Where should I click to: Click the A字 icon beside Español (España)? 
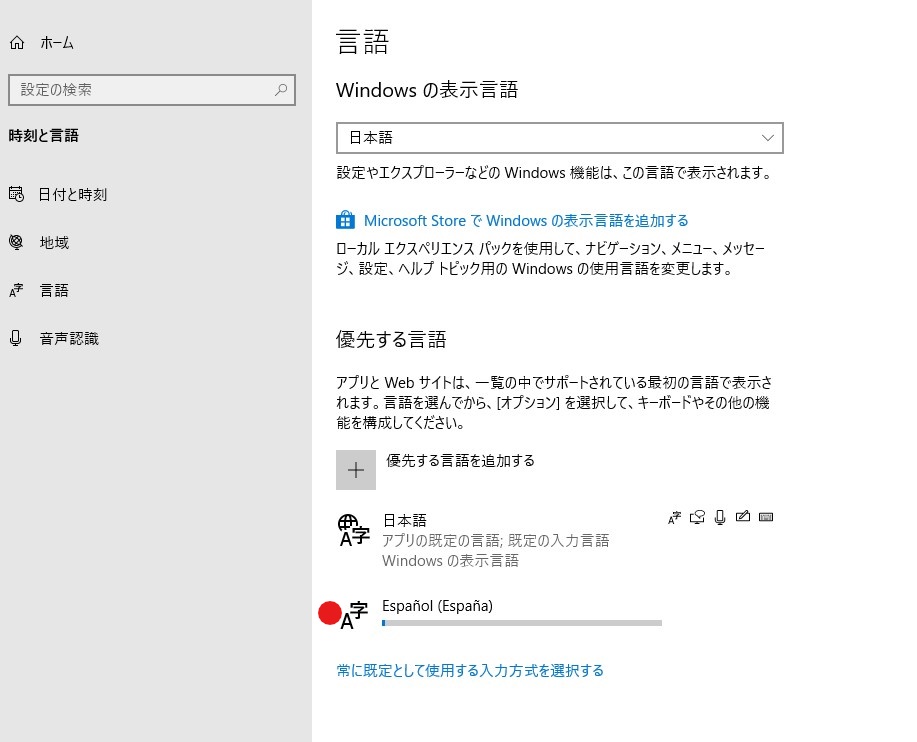tap(354, 616)
